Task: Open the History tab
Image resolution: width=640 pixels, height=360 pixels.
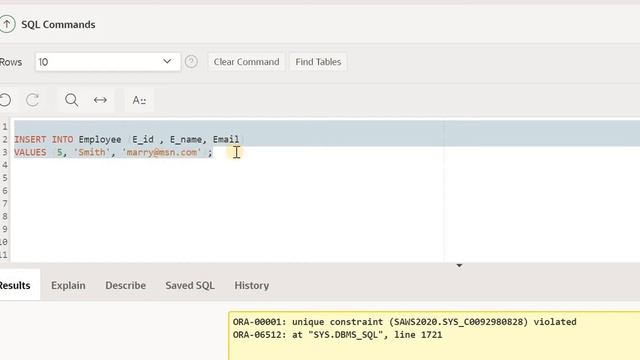Action: pos(251,285)
